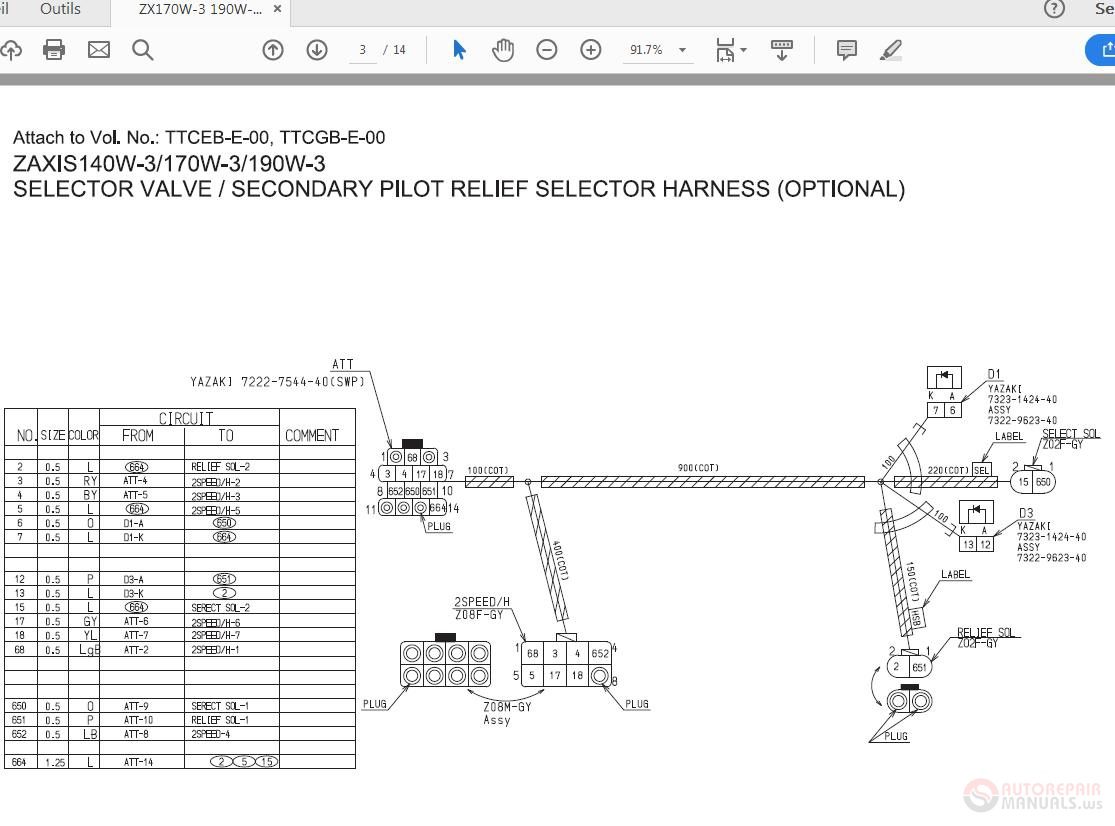
Task: Click the fit page width icon
Action: (725, 50)
